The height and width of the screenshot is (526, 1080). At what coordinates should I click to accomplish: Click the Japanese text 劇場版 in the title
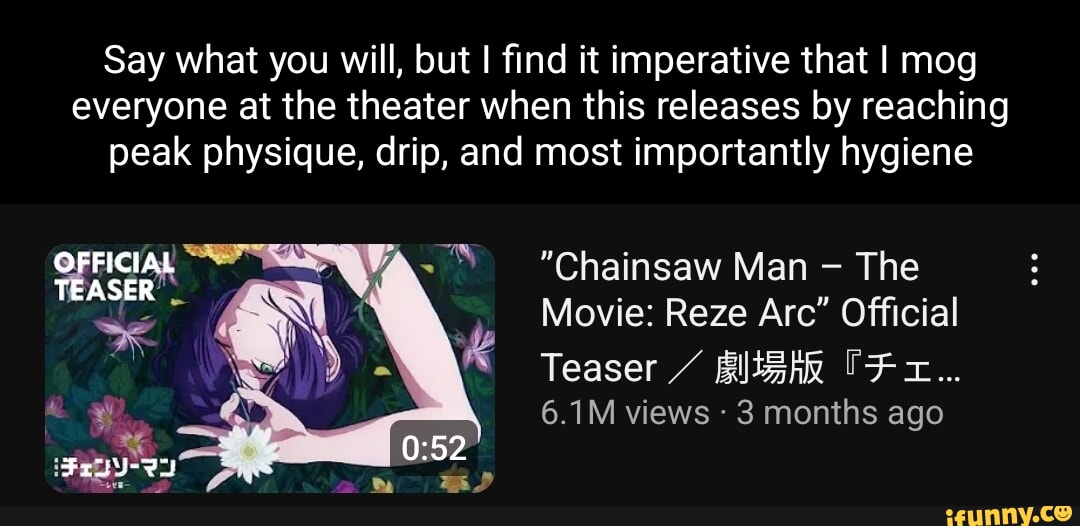(769, 366)
